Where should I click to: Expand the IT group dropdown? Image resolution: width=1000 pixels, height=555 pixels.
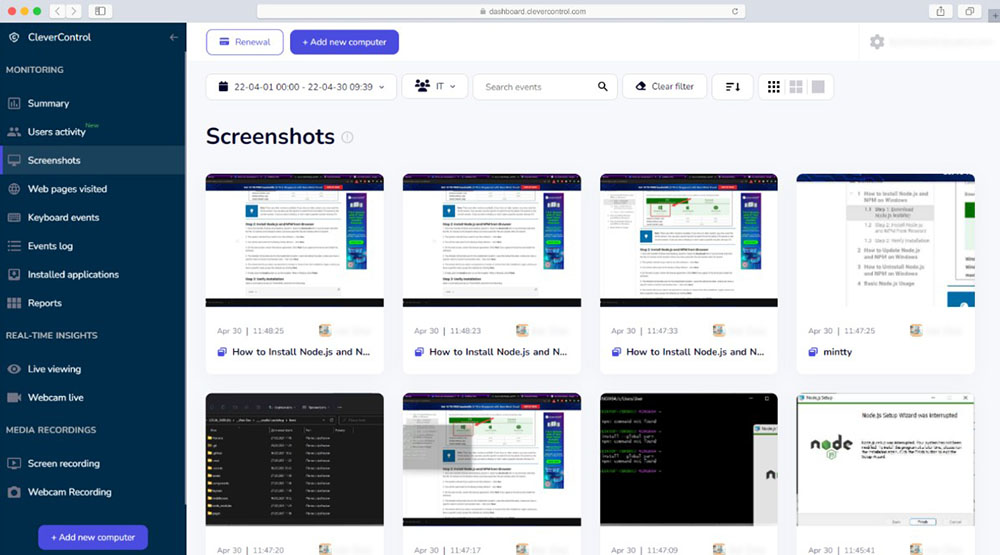coord(435,87)
